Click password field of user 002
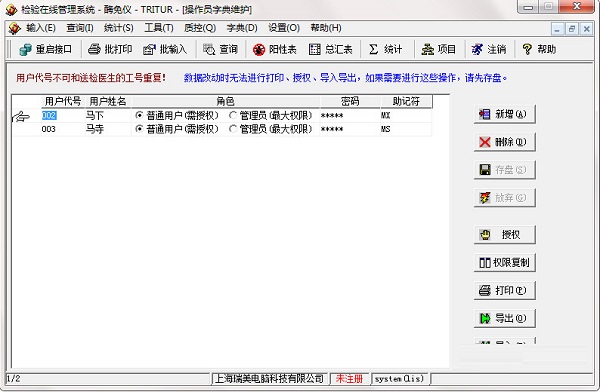This screenshot has width=600, height=392. pyautogui.click(x=350, y=116)
